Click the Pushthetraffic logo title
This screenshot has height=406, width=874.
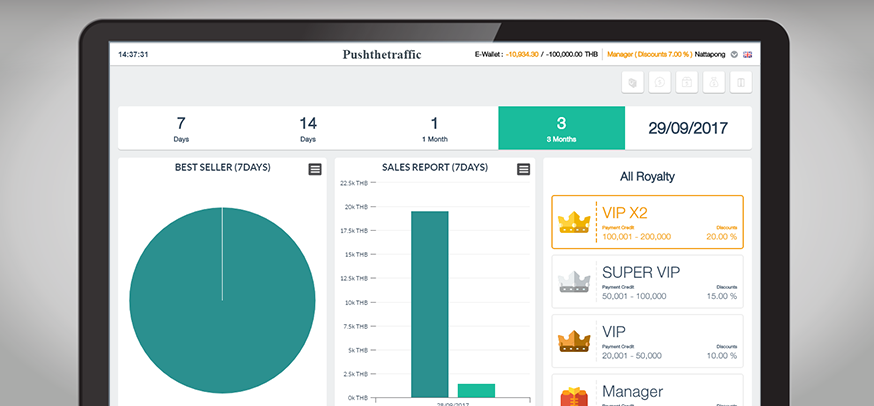[382, 54]
